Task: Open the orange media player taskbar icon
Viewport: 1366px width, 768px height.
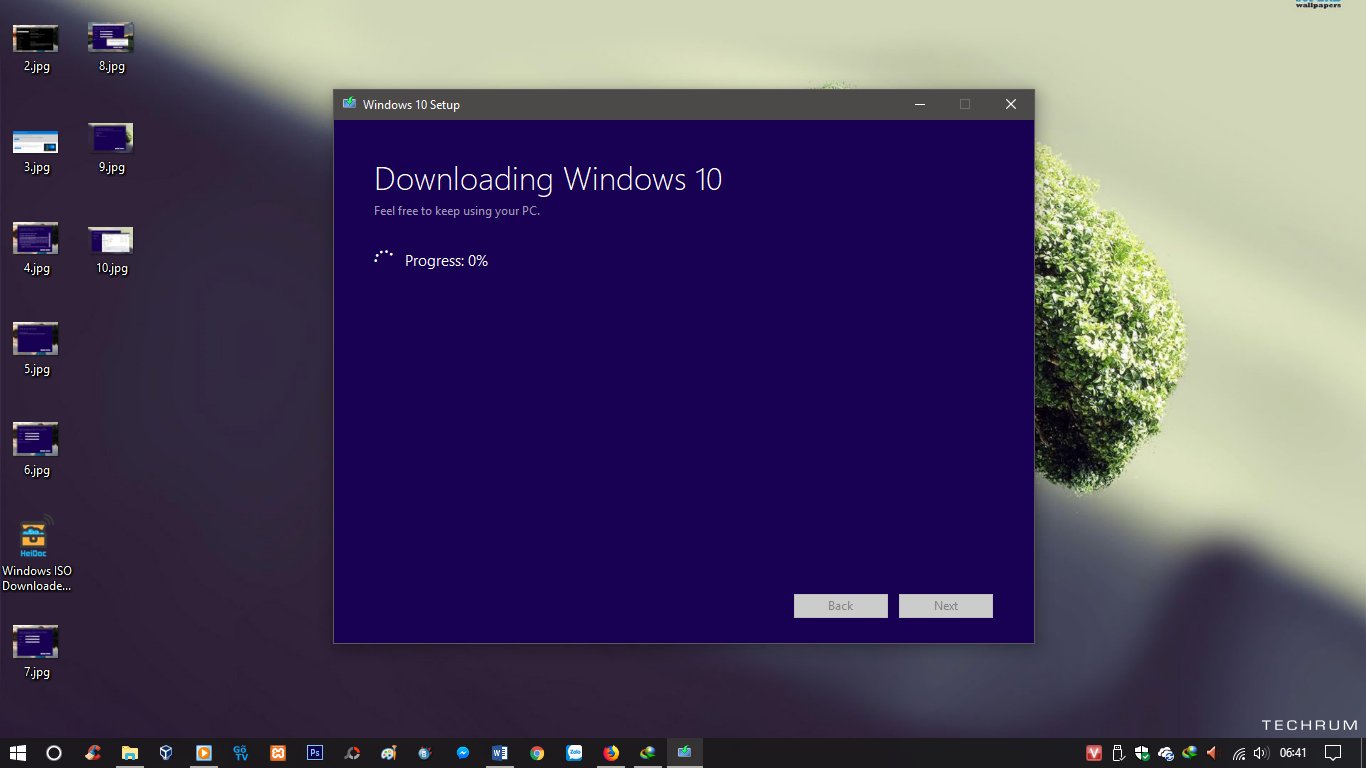Action: tap(203, 753)
